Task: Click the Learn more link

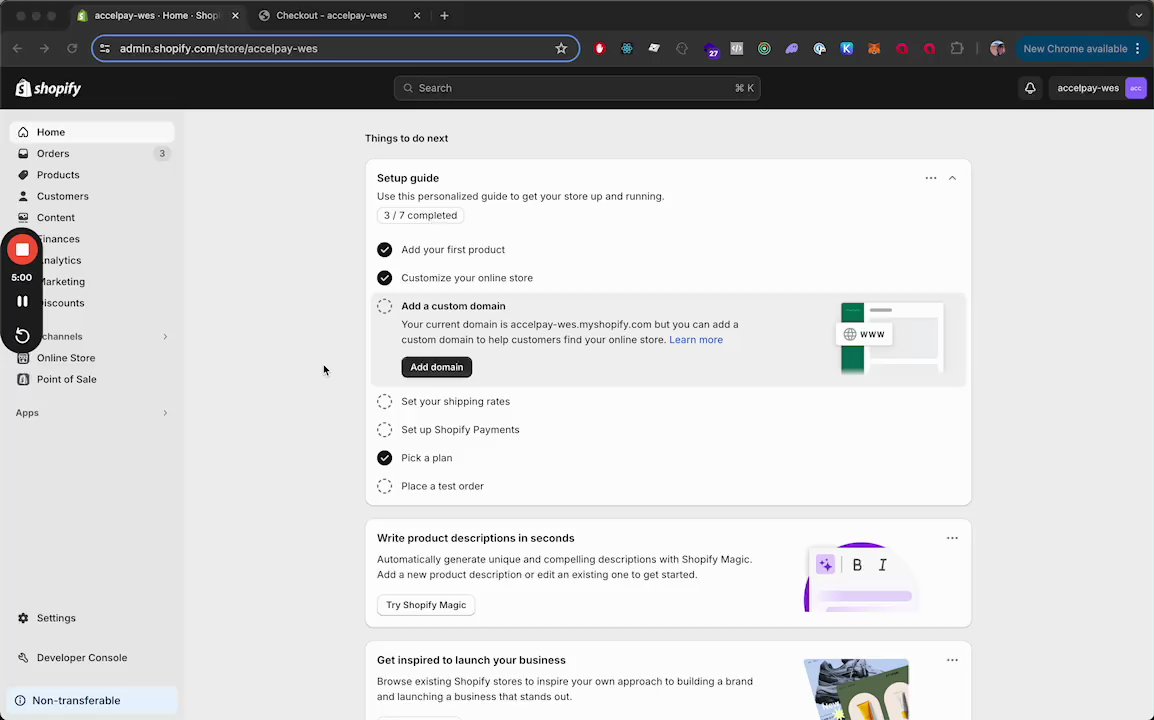Action: click(x=695, y=340)
